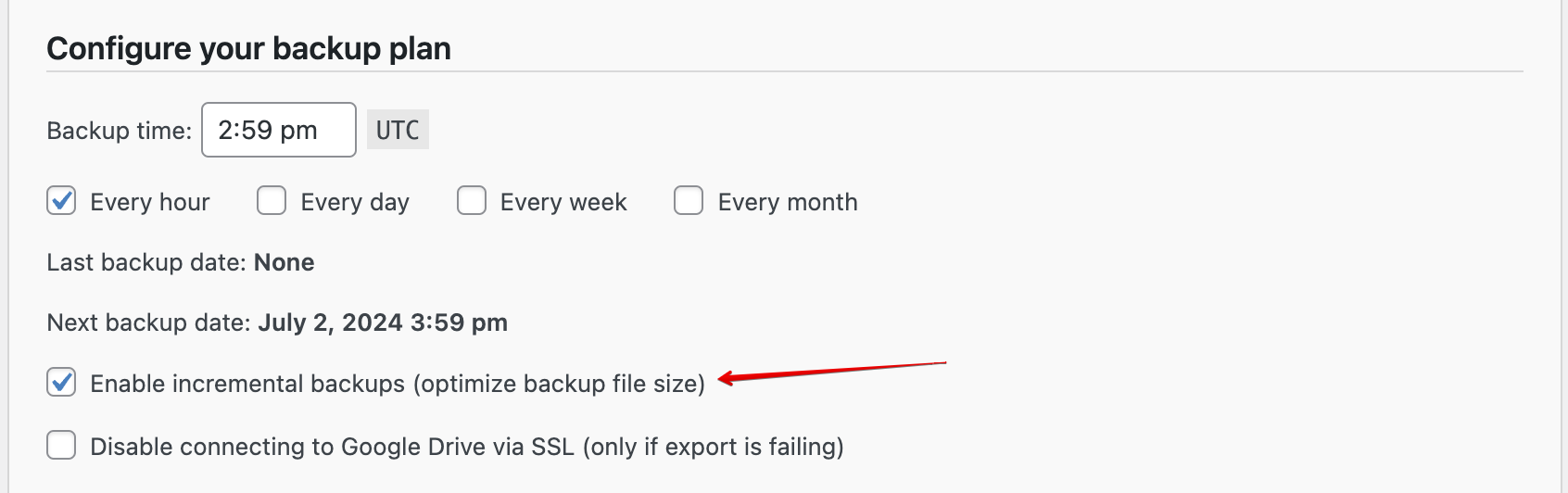Screen dimensions: 1568x493
Task: Click the 'Disable connecting to Google Drive' label text
Action: pos(466,447)
